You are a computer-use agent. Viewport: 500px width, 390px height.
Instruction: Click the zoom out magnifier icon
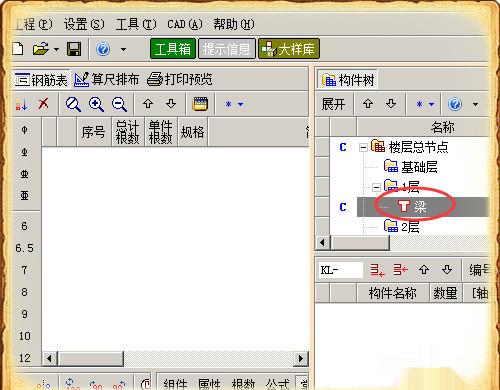pos(119,104)
